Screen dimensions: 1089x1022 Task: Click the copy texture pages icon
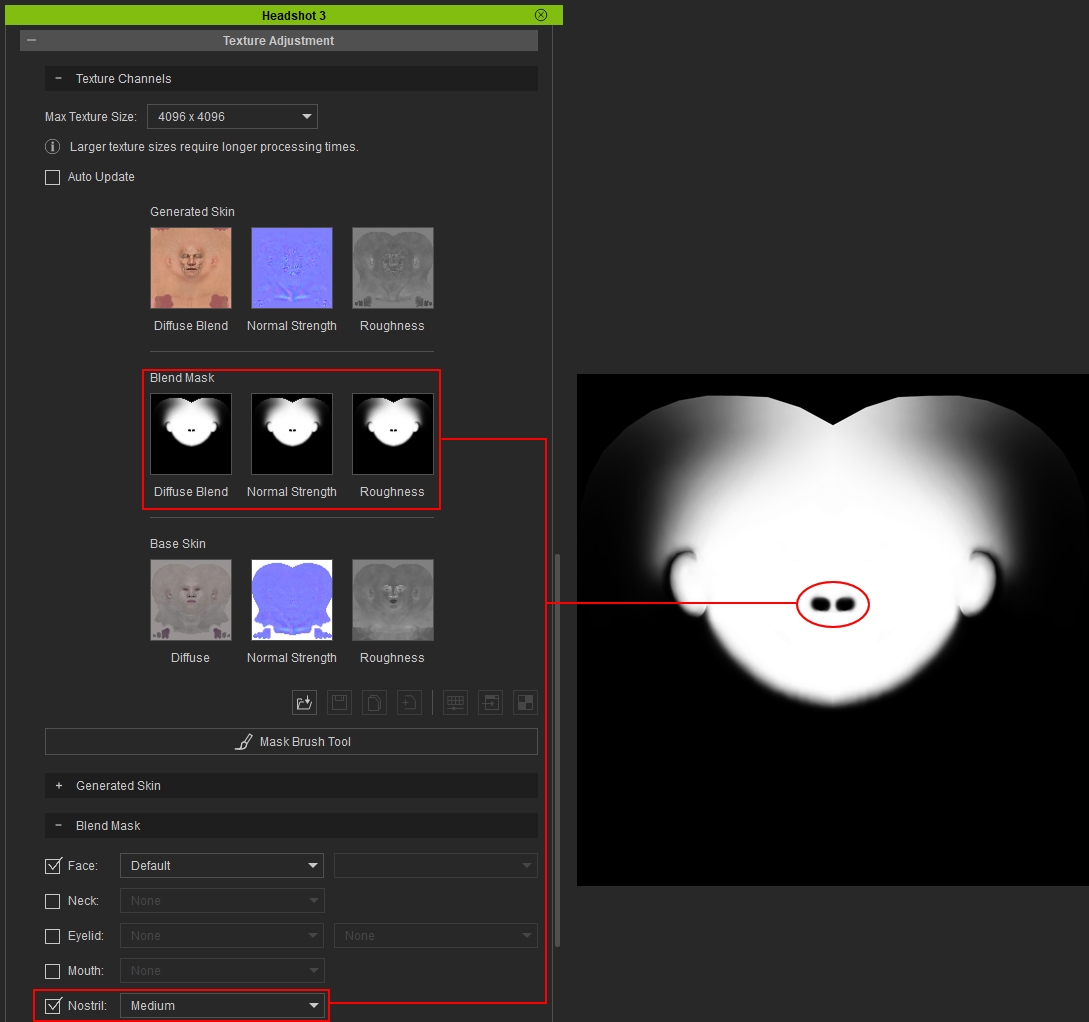point(374,703)
